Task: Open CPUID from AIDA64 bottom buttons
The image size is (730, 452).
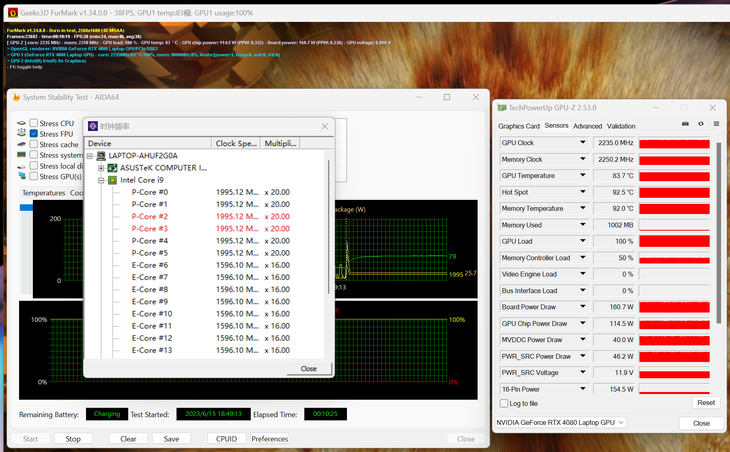Action: tap(226, 439)
